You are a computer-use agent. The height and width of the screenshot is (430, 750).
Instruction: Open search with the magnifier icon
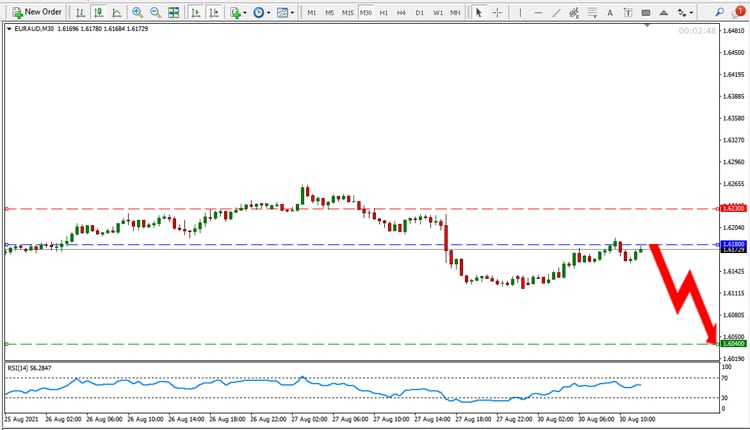[x=719, y=12]
